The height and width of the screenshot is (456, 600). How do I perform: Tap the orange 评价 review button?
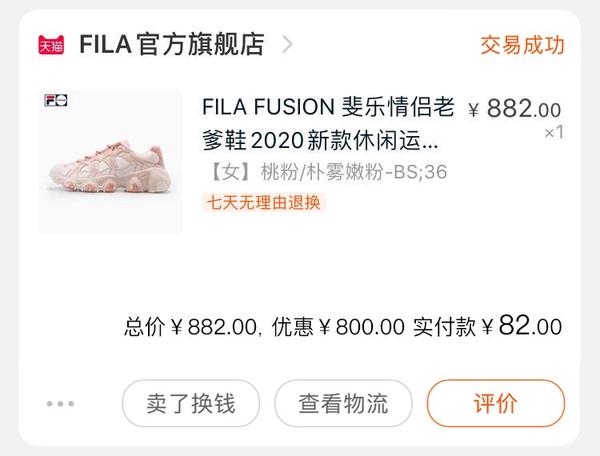tap(495, 404)
